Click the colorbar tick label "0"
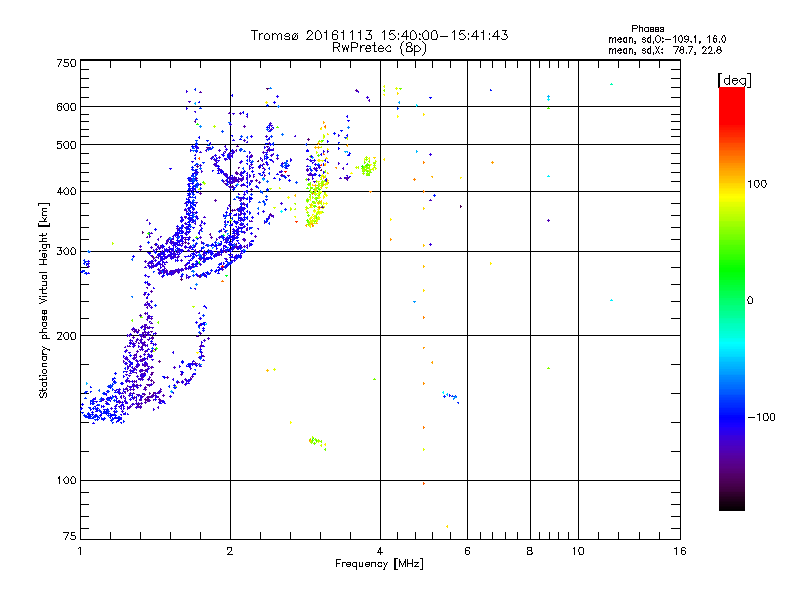Screen dimensions: 800x600 tap(750, 301)
